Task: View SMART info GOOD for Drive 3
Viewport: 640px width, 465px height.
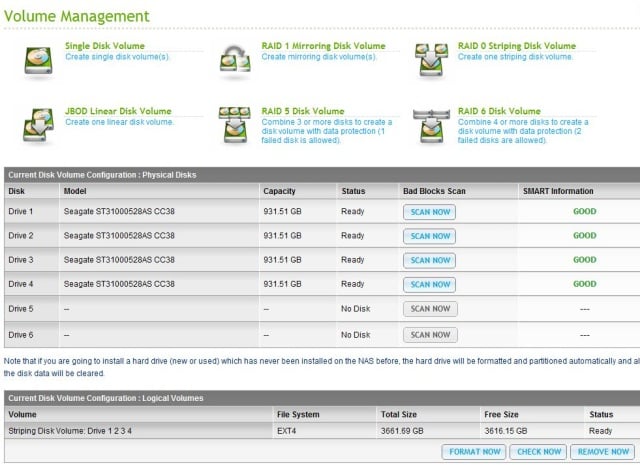Action: coord(584,260)
